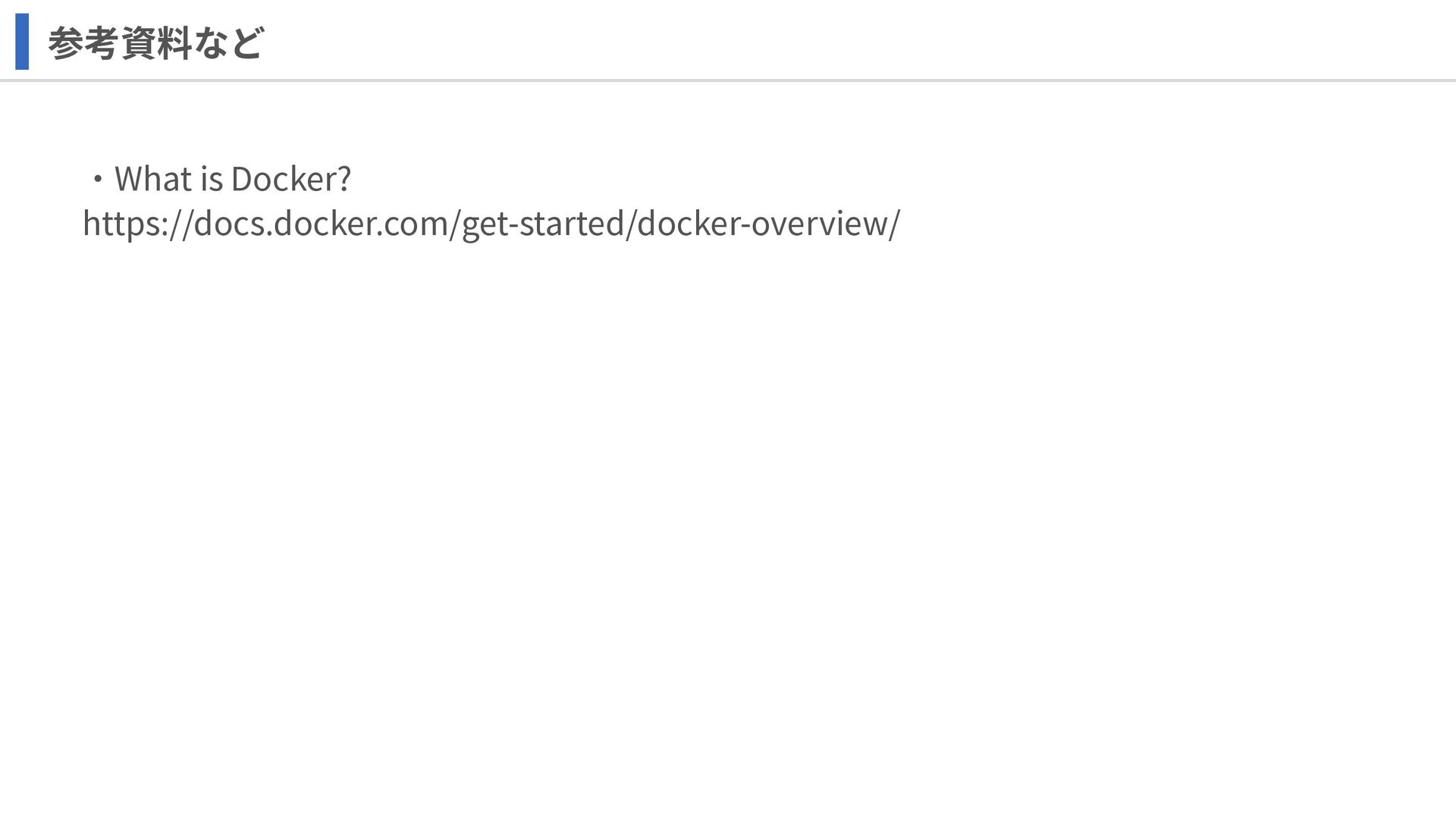This screenshot has height=819, width=1456.
Task: Click the slide title 参考資料など
Action: tap(155, 42)
